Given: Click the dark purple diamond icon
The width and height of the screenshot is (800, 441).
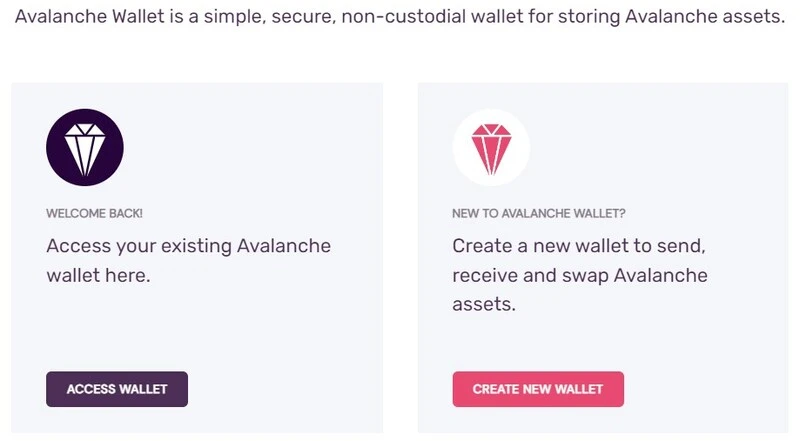Looking at the screenshot, I should pos(85,147).
